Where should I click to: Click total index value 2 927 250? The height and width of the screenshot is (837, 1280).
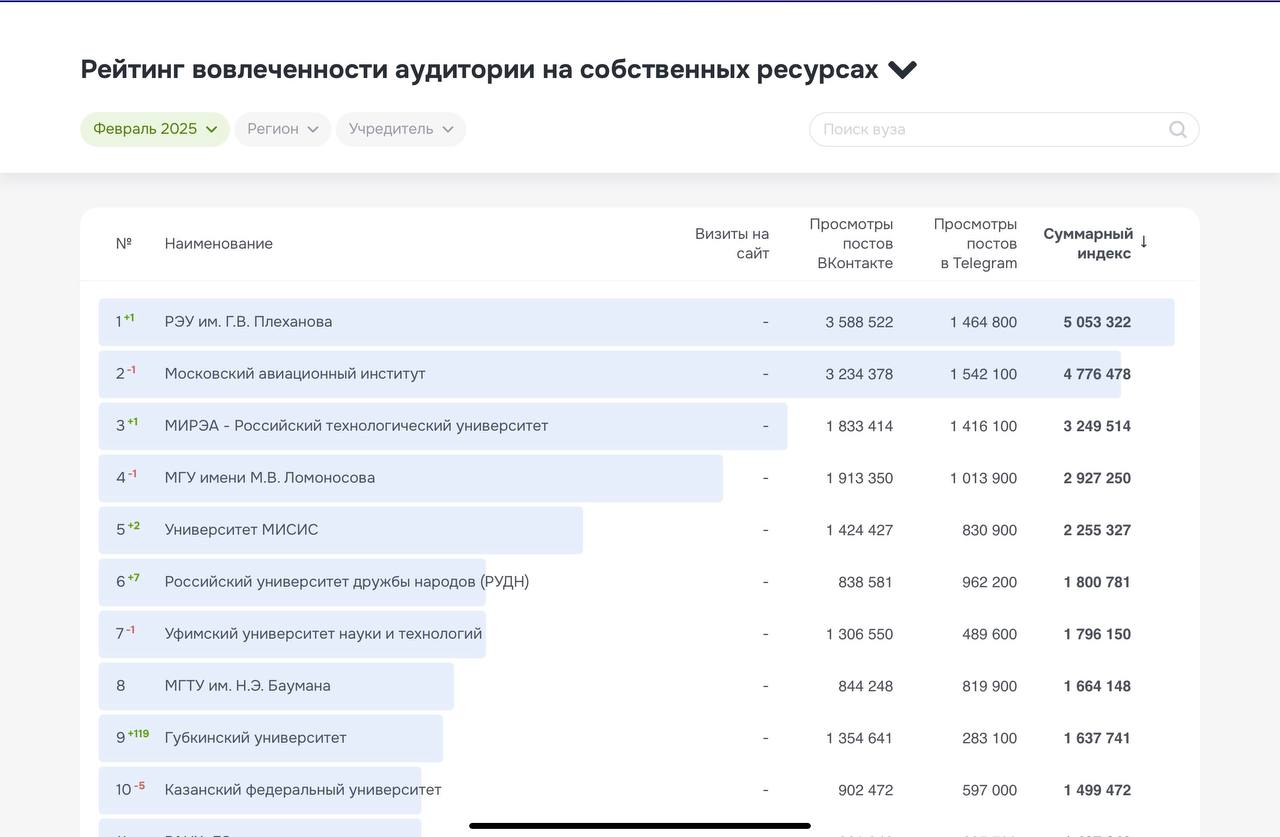pyautogui.click(x=1097, y=478)
